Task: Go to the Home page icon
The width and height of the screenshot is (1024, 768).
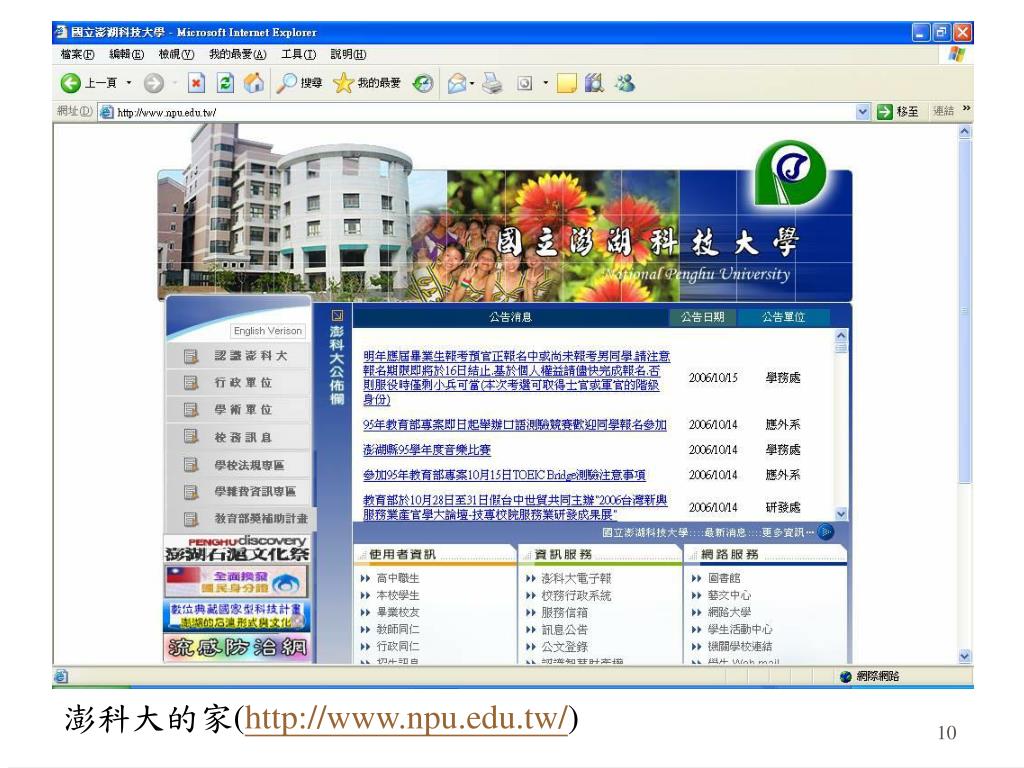Action: 254,83
